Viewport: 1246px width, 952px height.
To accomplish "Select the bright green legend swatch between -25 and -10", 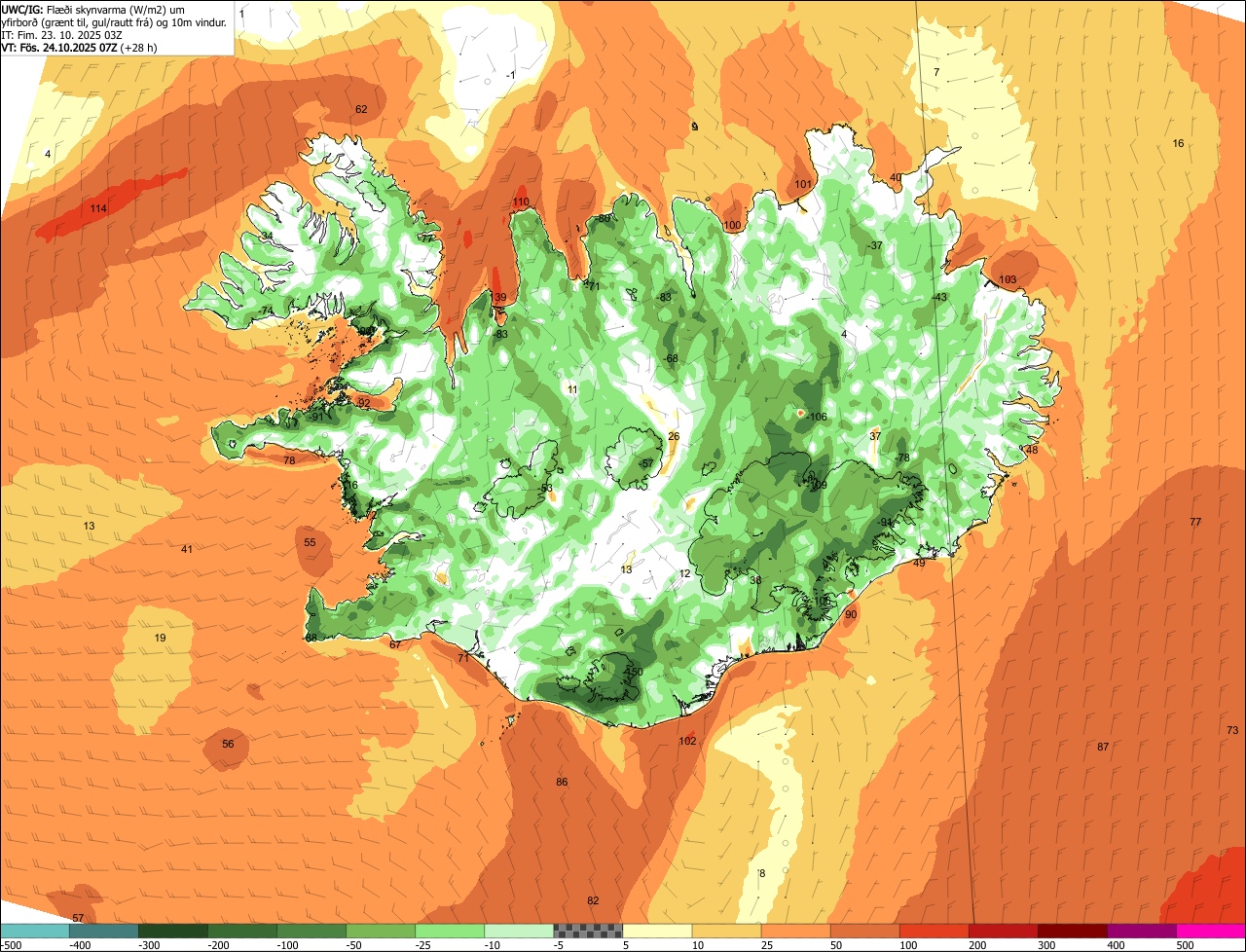I will pyautogui.click(x=450, y=931).
